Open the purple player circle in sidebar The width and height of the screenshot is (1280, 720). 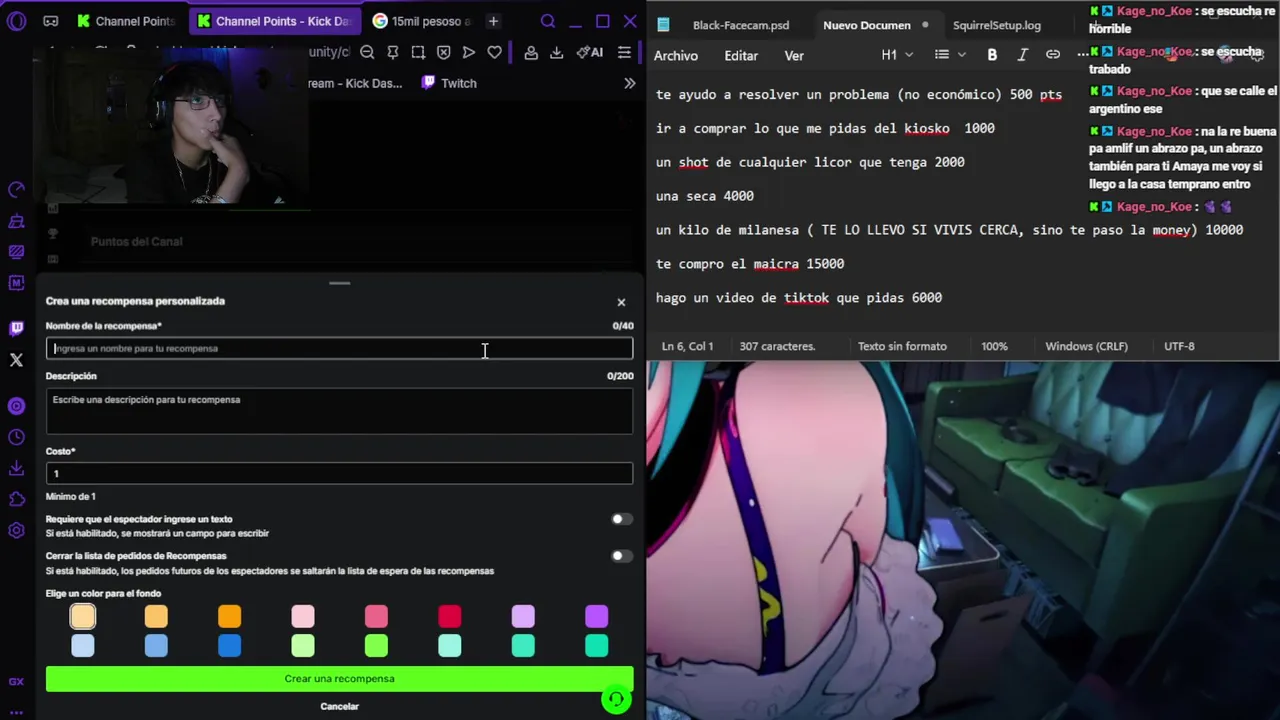[16, 406]
